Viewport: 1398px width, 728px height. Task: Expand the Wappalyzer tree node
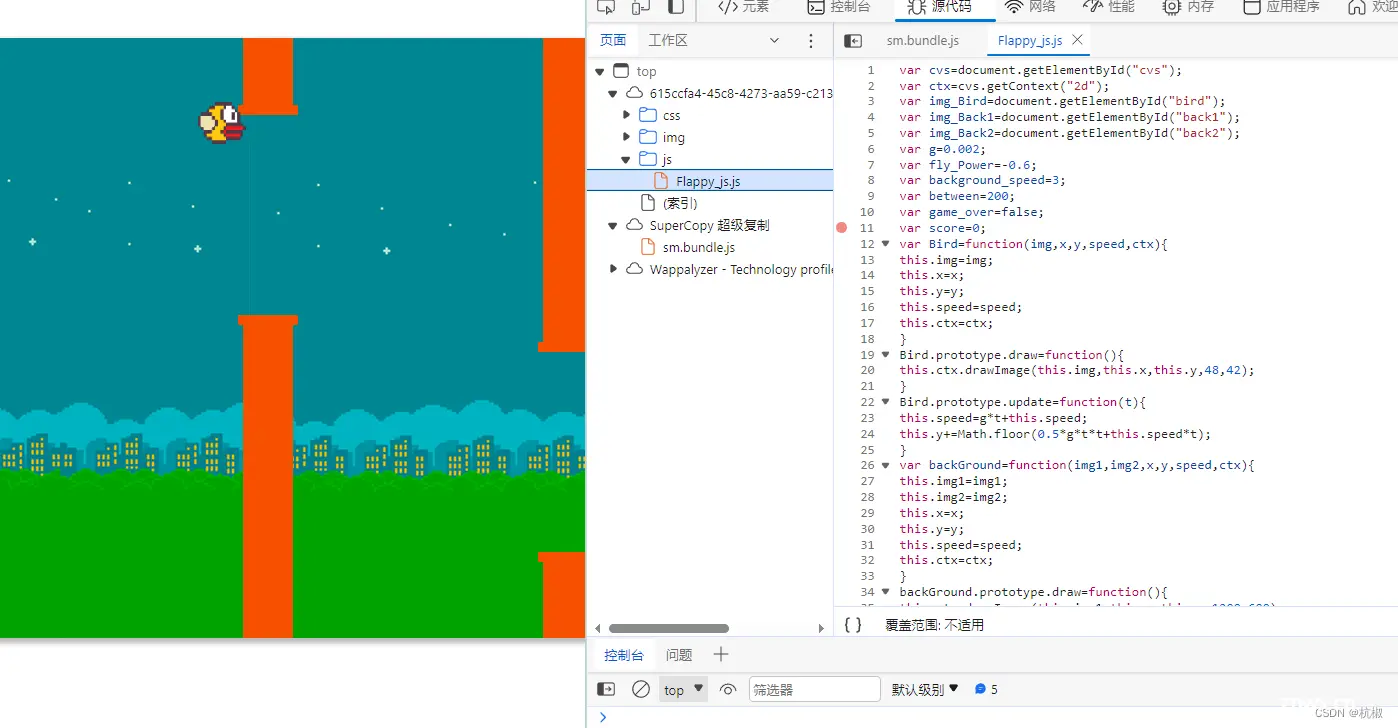point(614,269)
